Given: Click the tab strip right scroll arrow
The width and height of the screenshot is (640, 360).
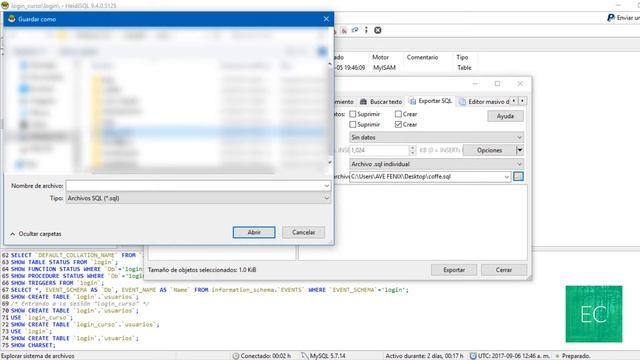Looking at the screenshot, I should (522, 101).
